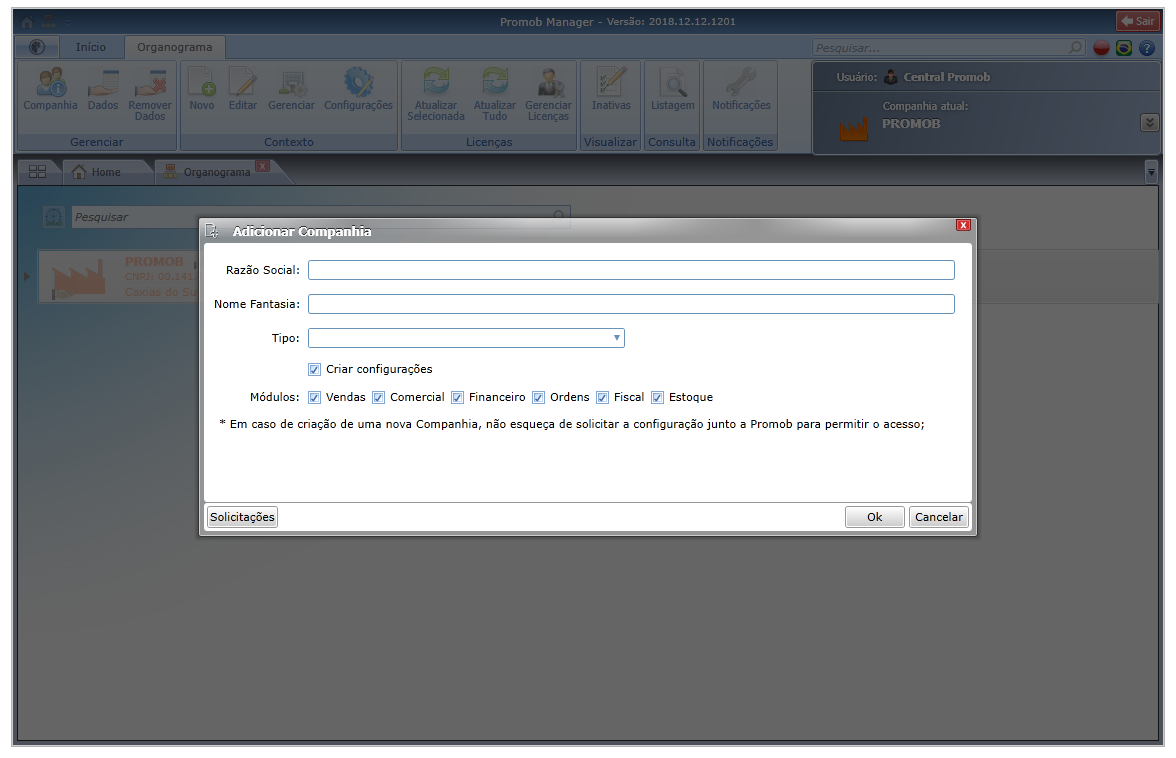1176x758 pixels.
Task: Toggle the Fiscal module checkbox
Action: tap(602, 397)
